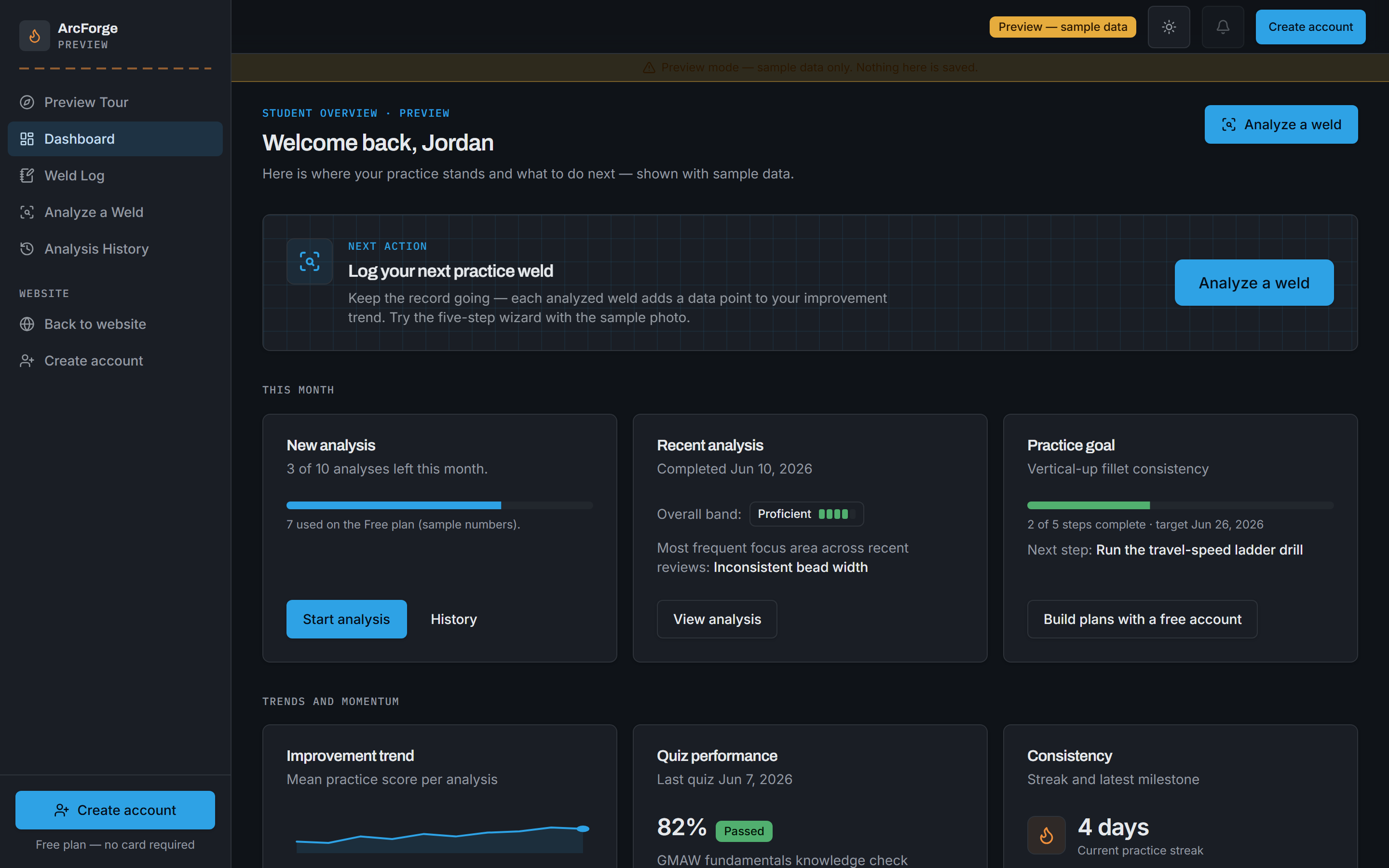Click the '4 days' streak value

tap(1113, 827)
